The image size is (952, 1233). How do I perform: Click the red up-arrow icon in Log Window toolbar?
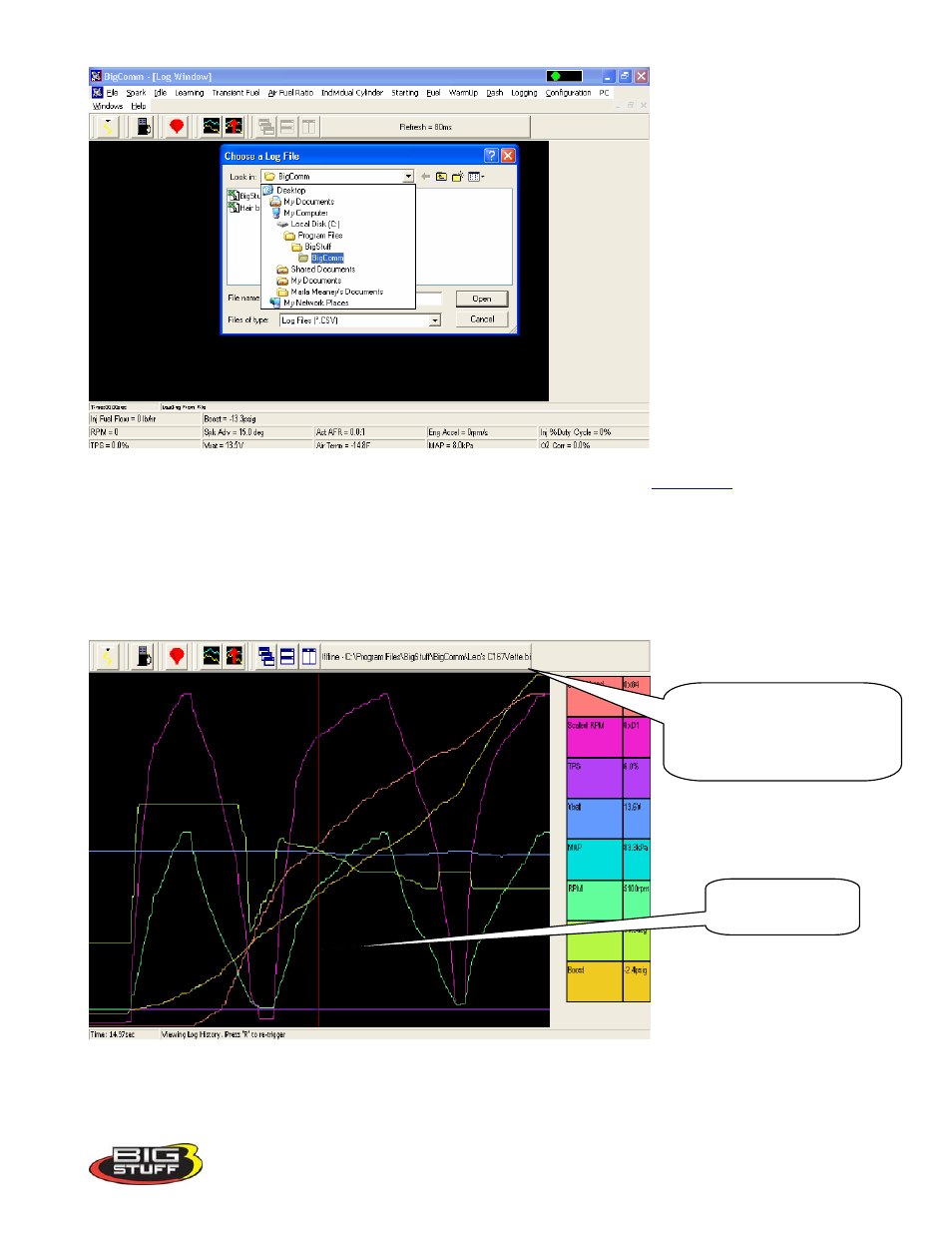tap(234, 127)
